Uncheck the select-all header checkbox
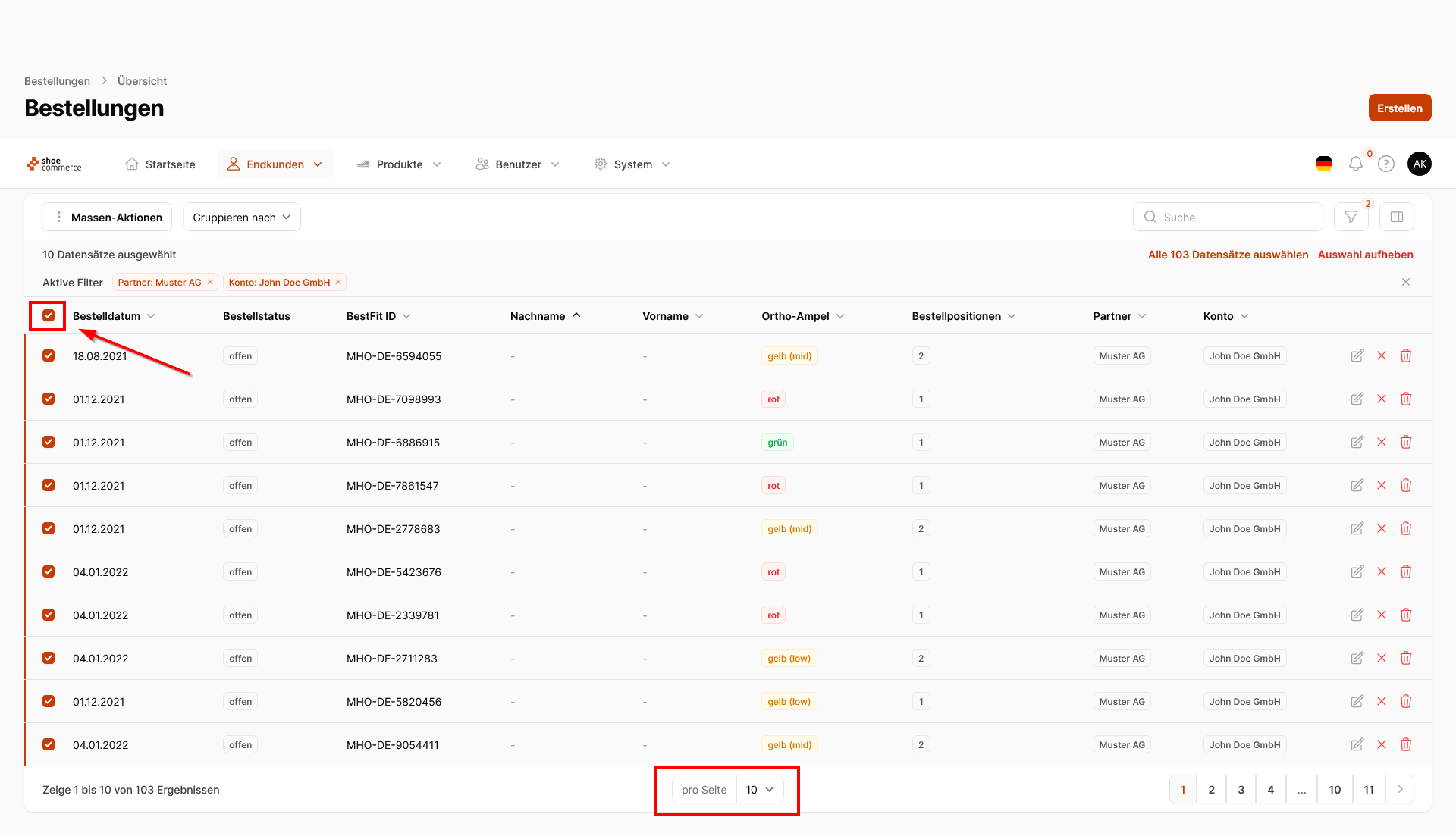Image resolution: width=1456 pixels, height=836 pixels. pyautogui.click(x=49, y=315)
